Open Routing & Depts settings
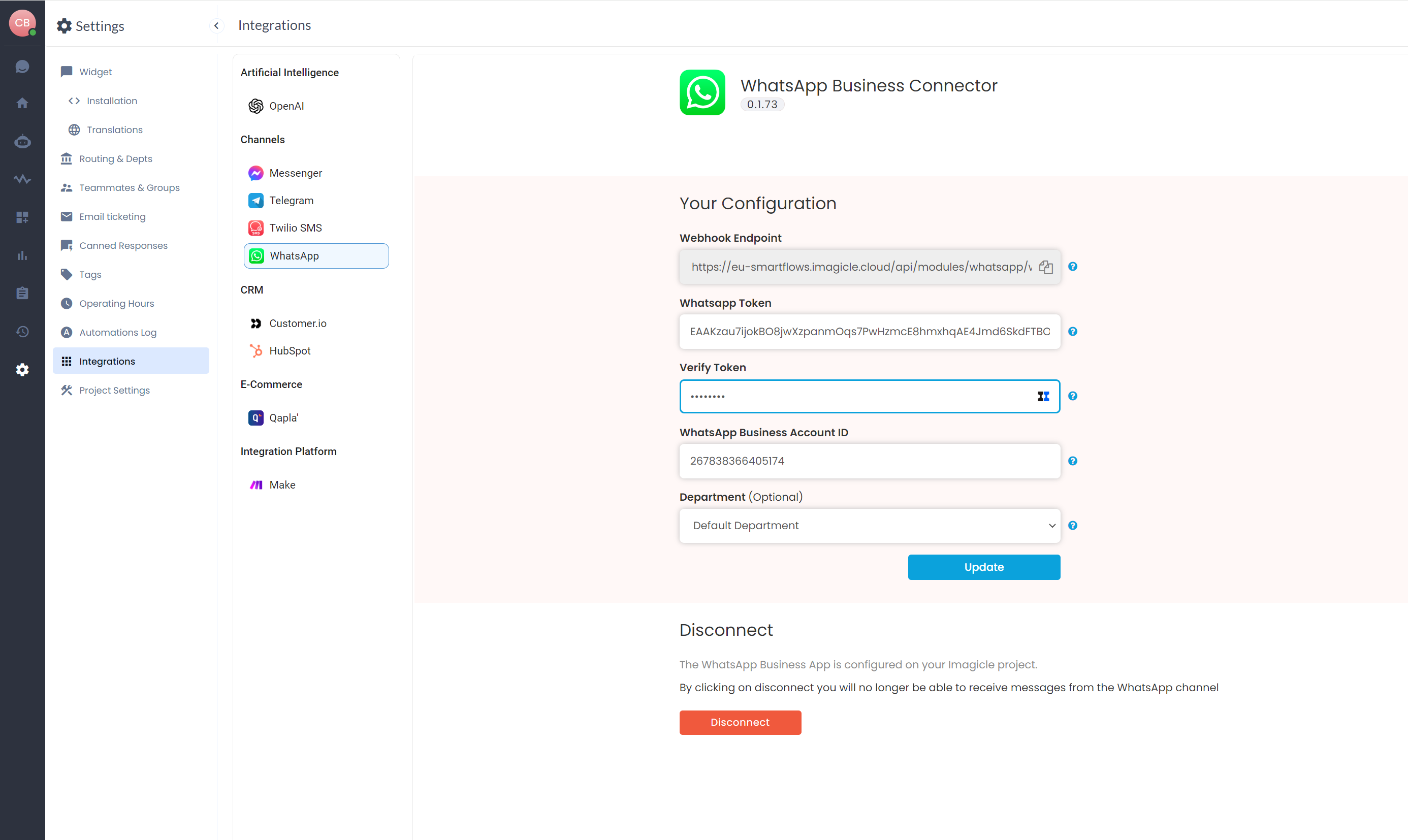This screenshot has height=840, width=1408. pos(115,159)
